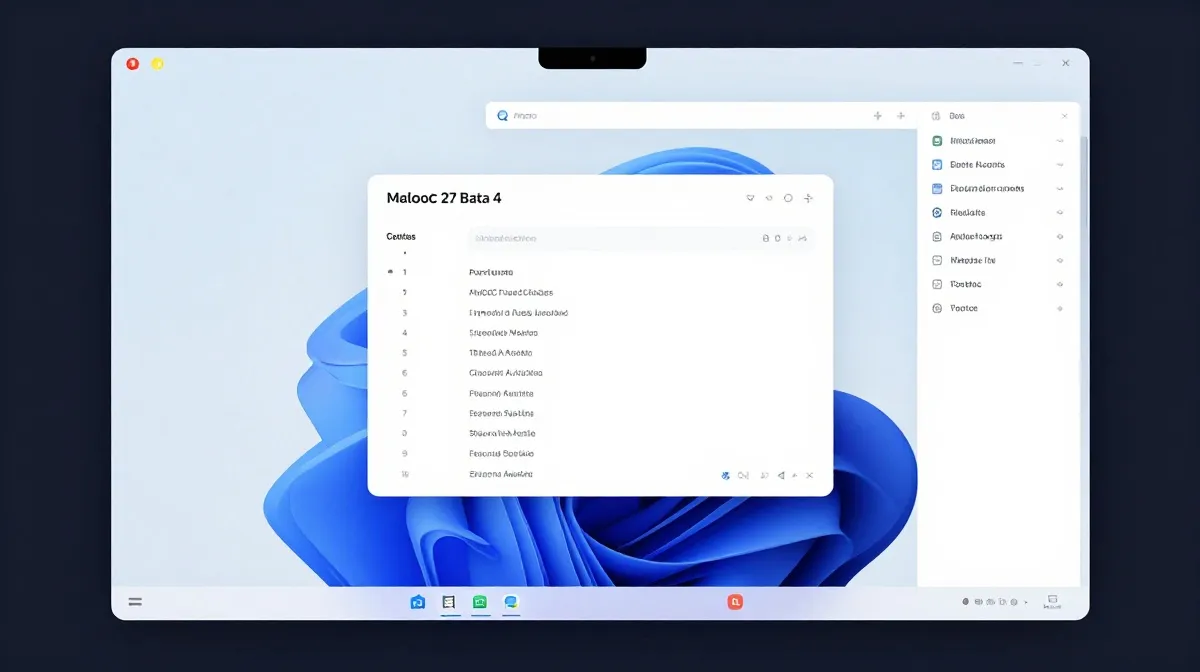Select list row numbered 3 in the dialog
The height and width of the screenshot is (672, 1200).
(600, 313)
